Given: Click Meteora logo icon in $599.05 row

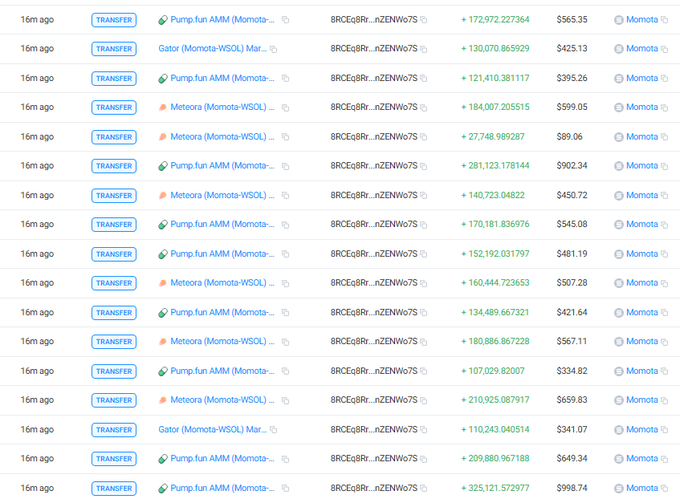Looking at the screenshot, I should point(163,107).
